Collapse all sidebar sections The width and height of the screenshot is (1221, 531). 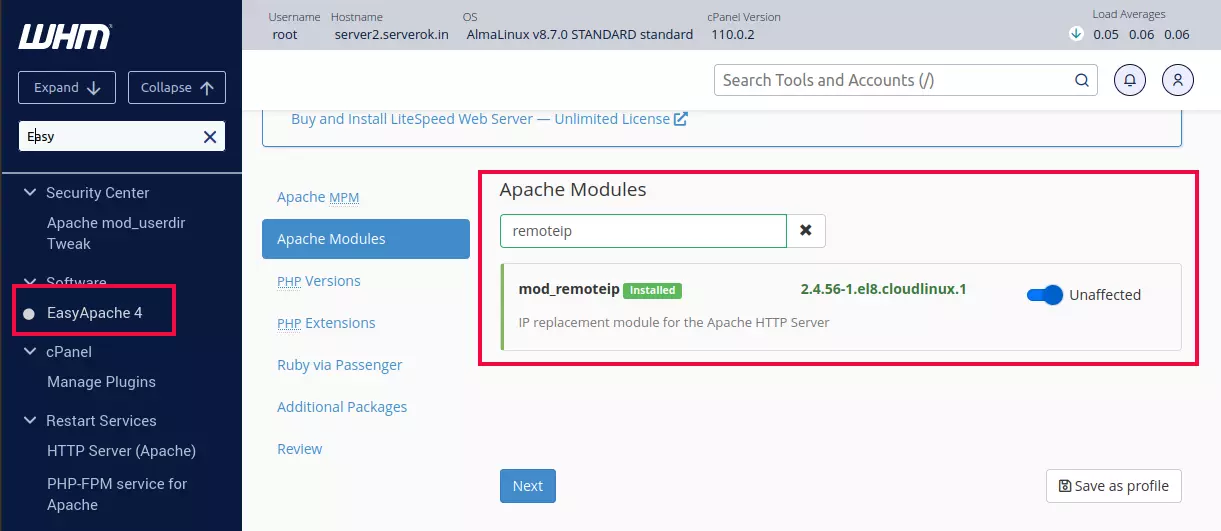[177, 87]
